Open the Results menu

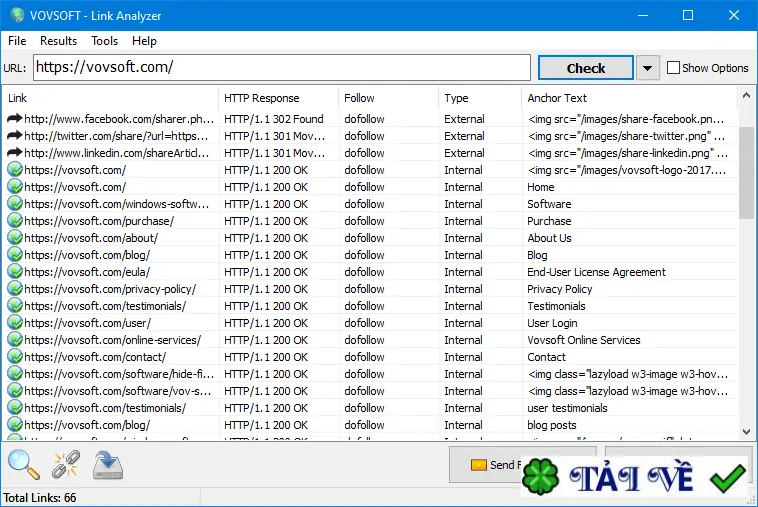tap(58, 41)
